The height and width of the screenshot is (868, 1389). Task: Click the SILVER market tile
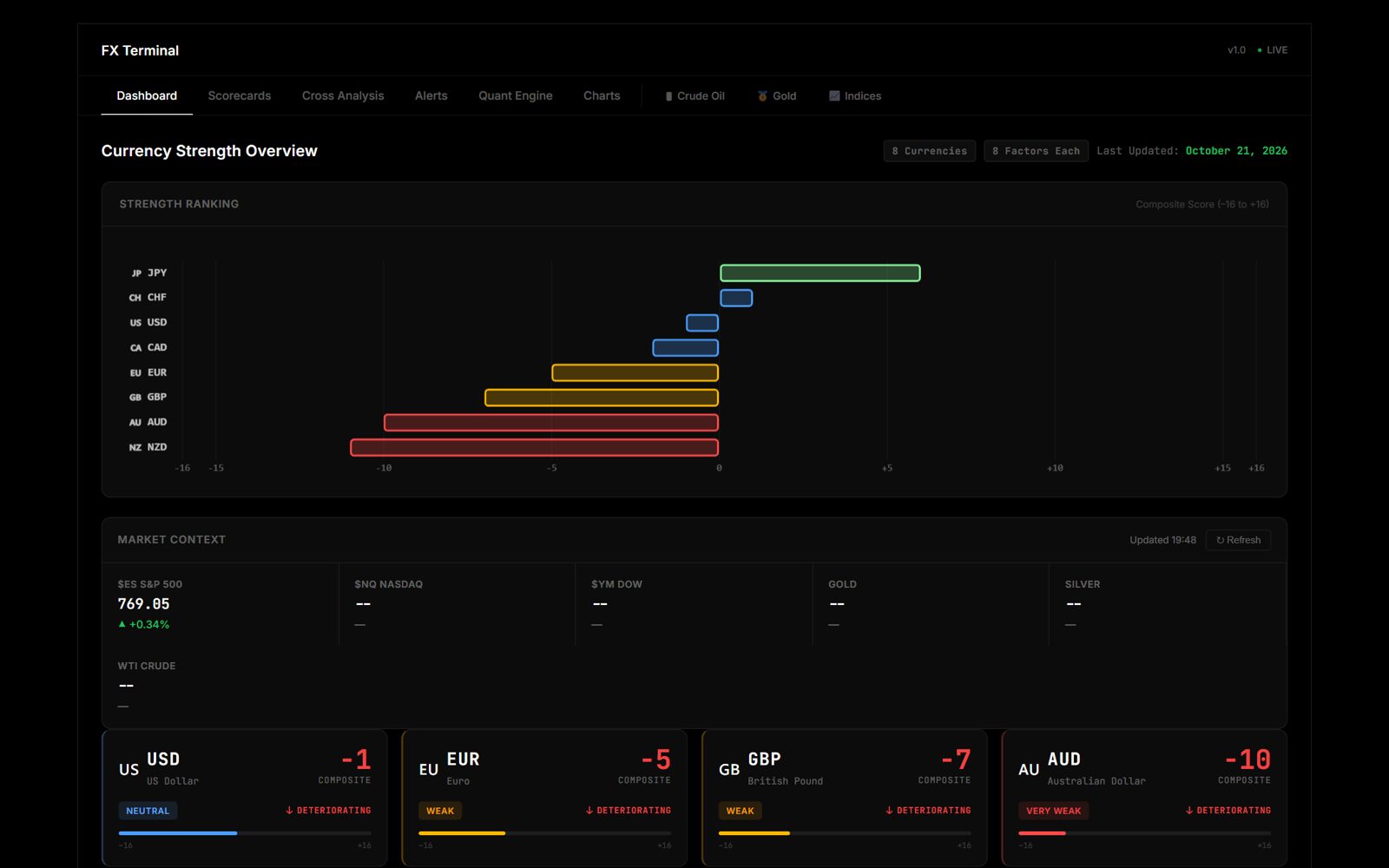1168,604
